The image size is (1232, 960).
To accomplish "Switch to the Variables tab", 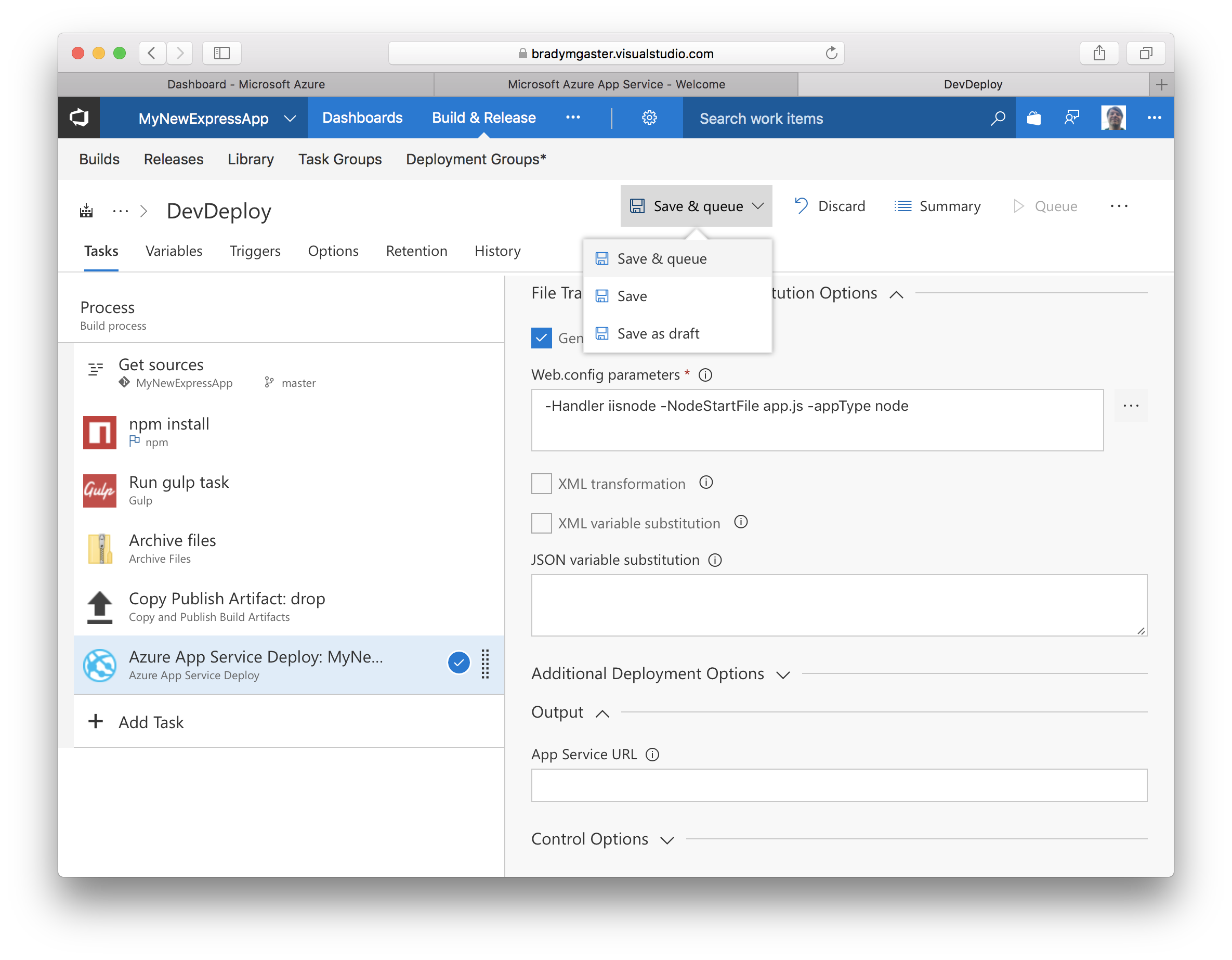I will pos(174,251).
